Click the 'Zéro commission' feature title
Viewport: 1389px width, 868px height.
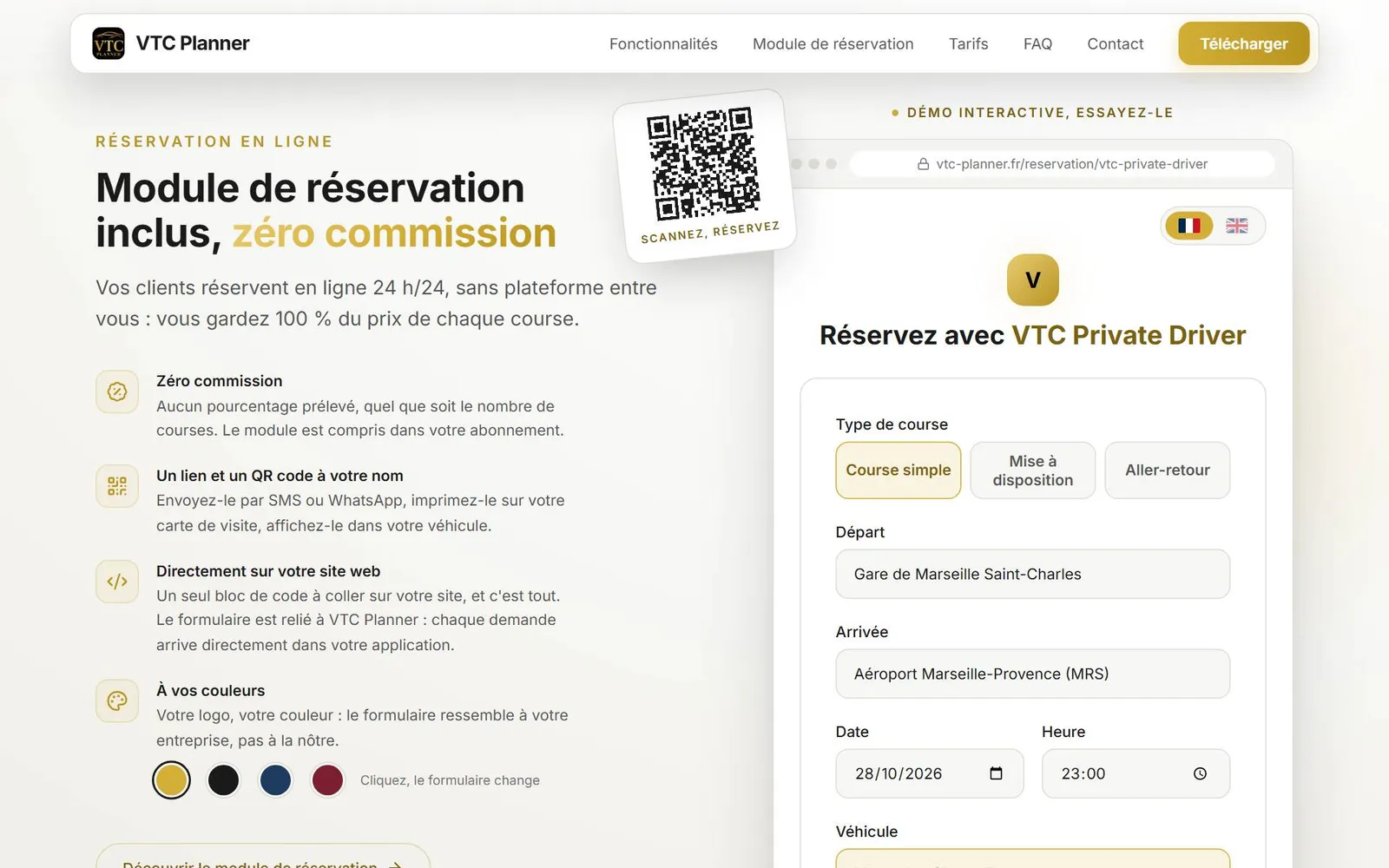click(220, 381)
